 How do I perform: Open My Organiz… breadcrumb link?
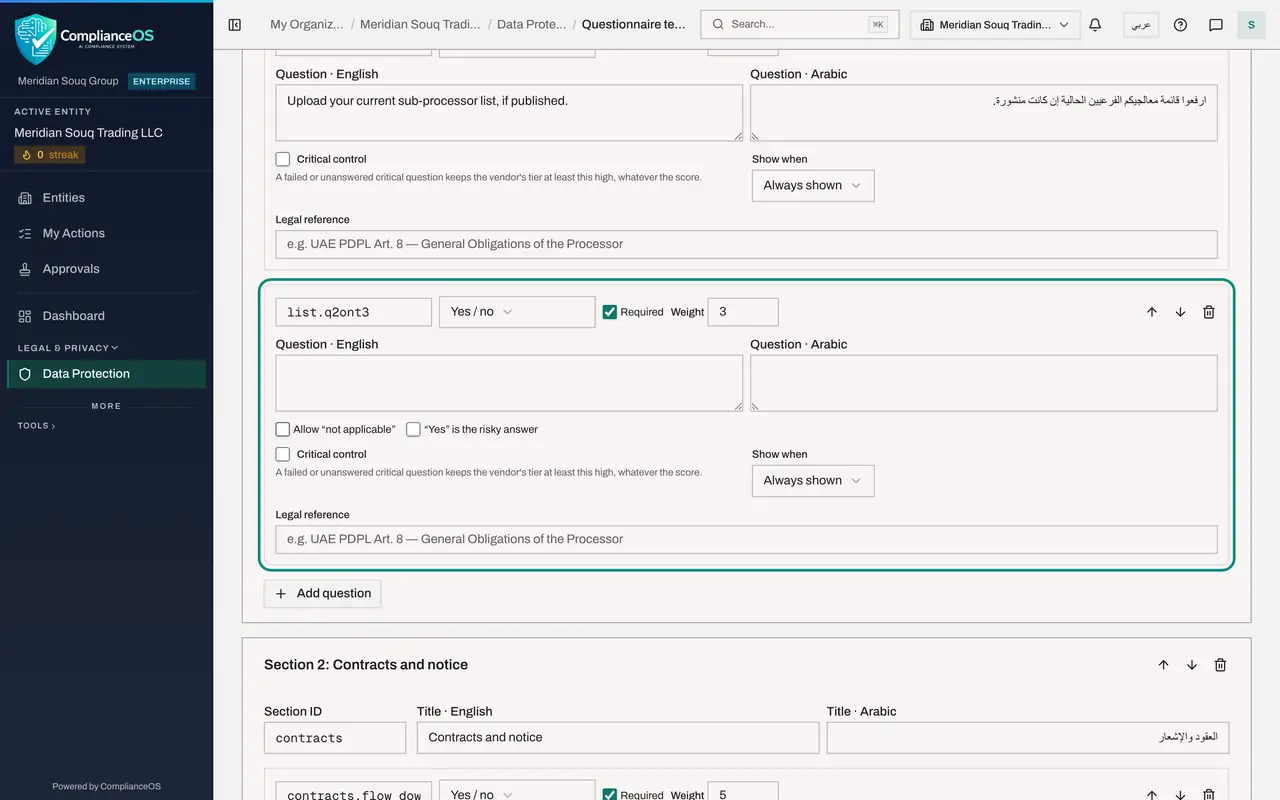point(307,25)
